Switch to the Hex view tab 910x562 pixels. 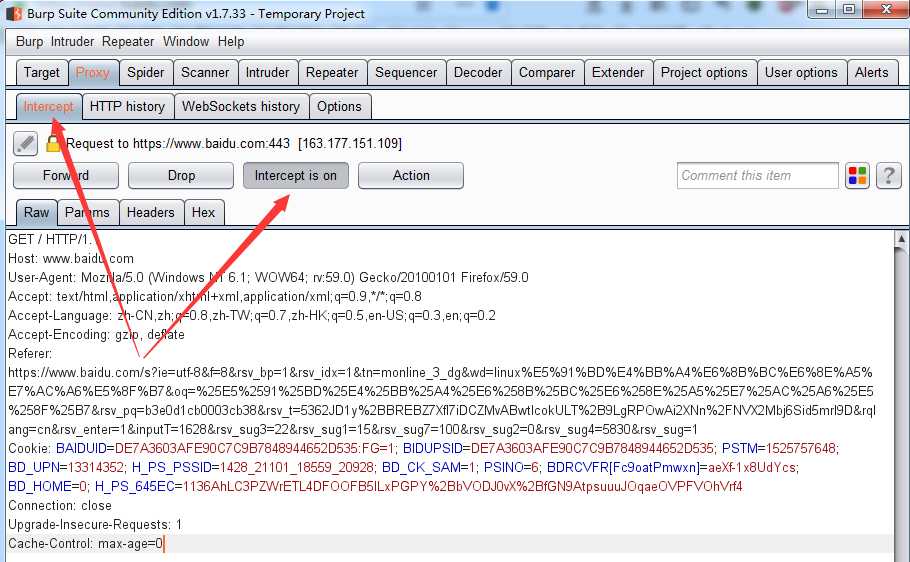tap(203, 212)
